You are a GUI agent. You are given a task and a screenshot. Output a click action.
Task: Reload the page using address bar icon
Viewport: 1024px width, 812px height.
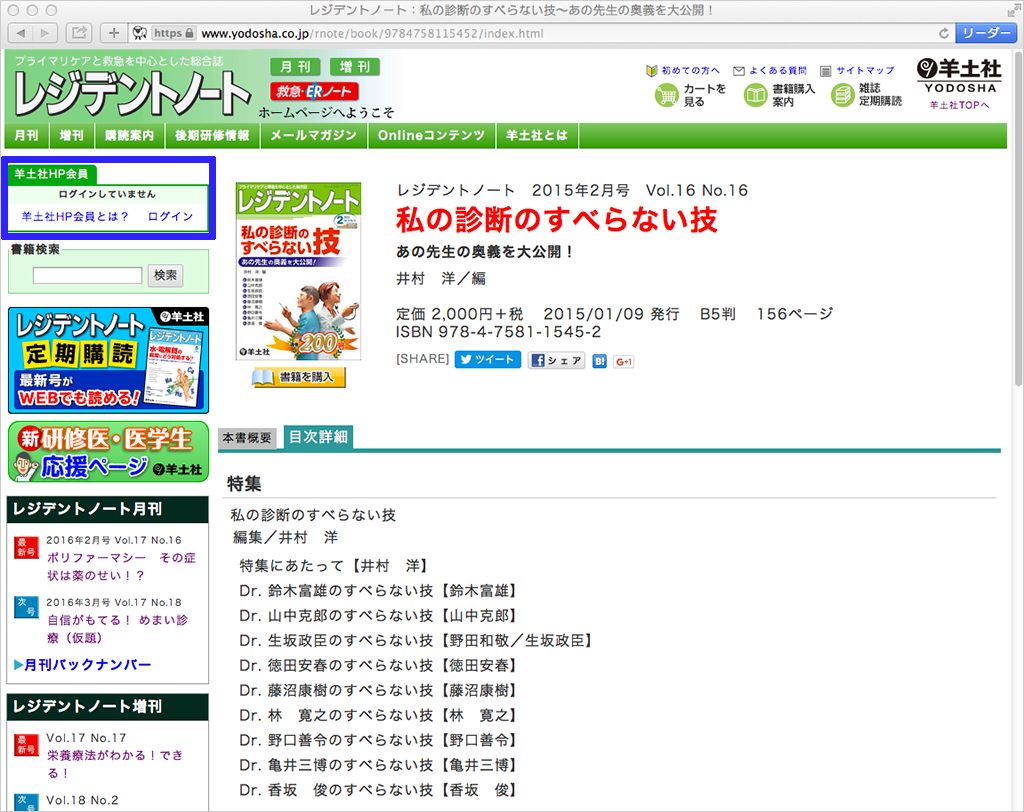click(x=943, y=33)
